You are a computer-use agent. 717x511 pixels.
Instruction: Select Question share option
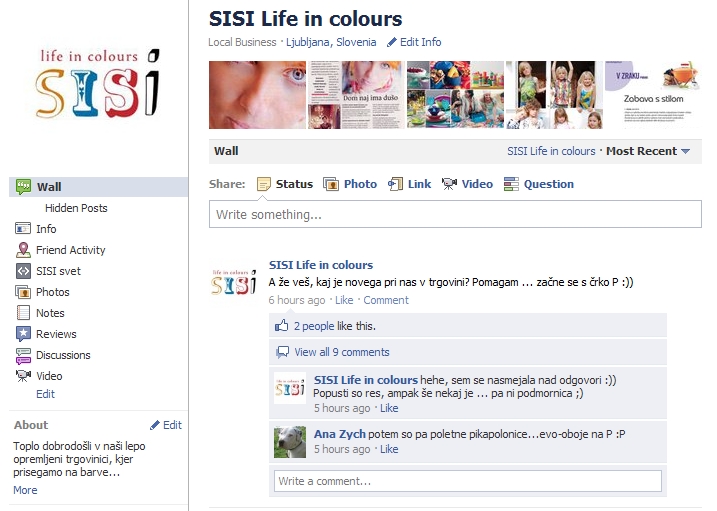[x=538, y=184]
